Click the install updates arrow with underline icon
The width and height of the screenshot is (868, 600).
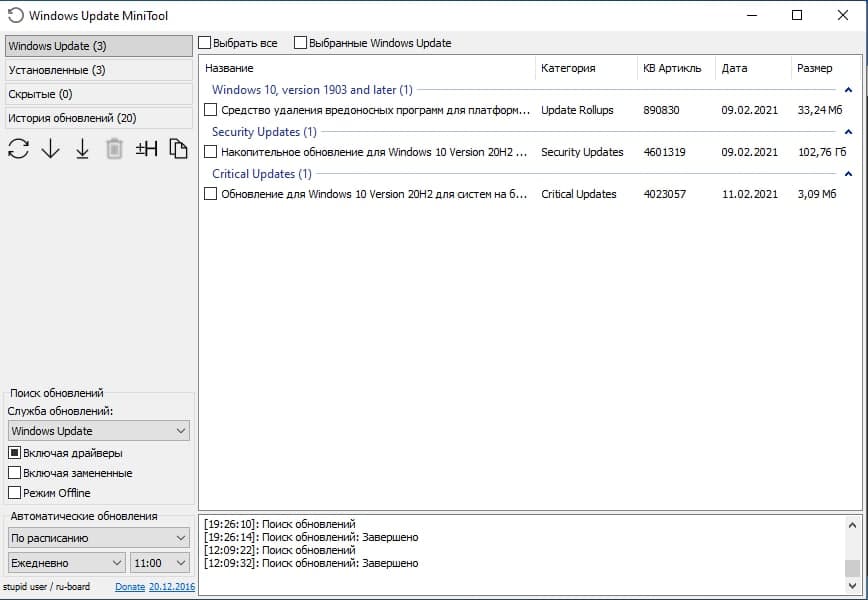(x=82, y=149)
